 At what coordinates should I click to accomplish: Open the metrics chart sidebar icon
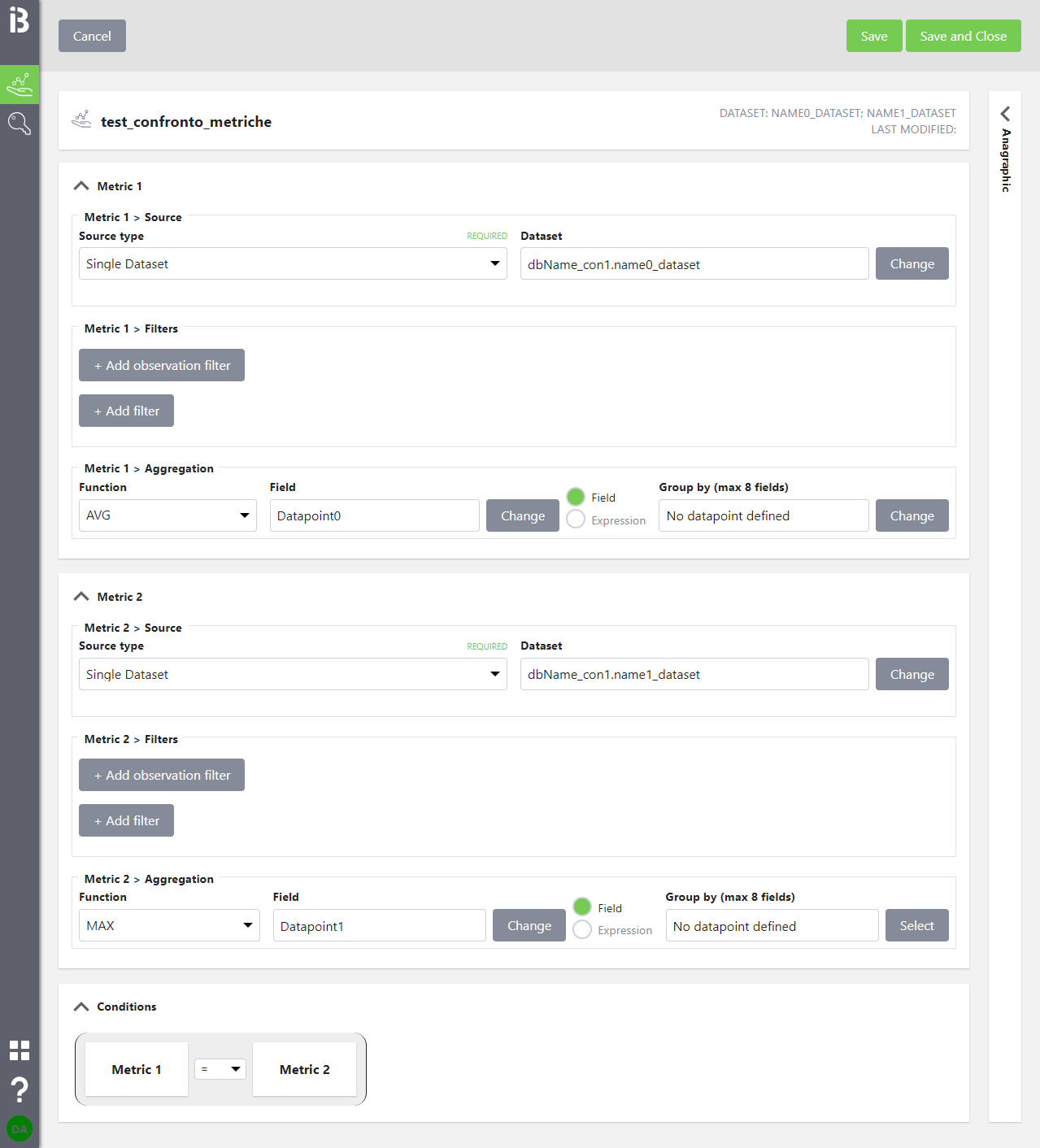click(20, 85)
